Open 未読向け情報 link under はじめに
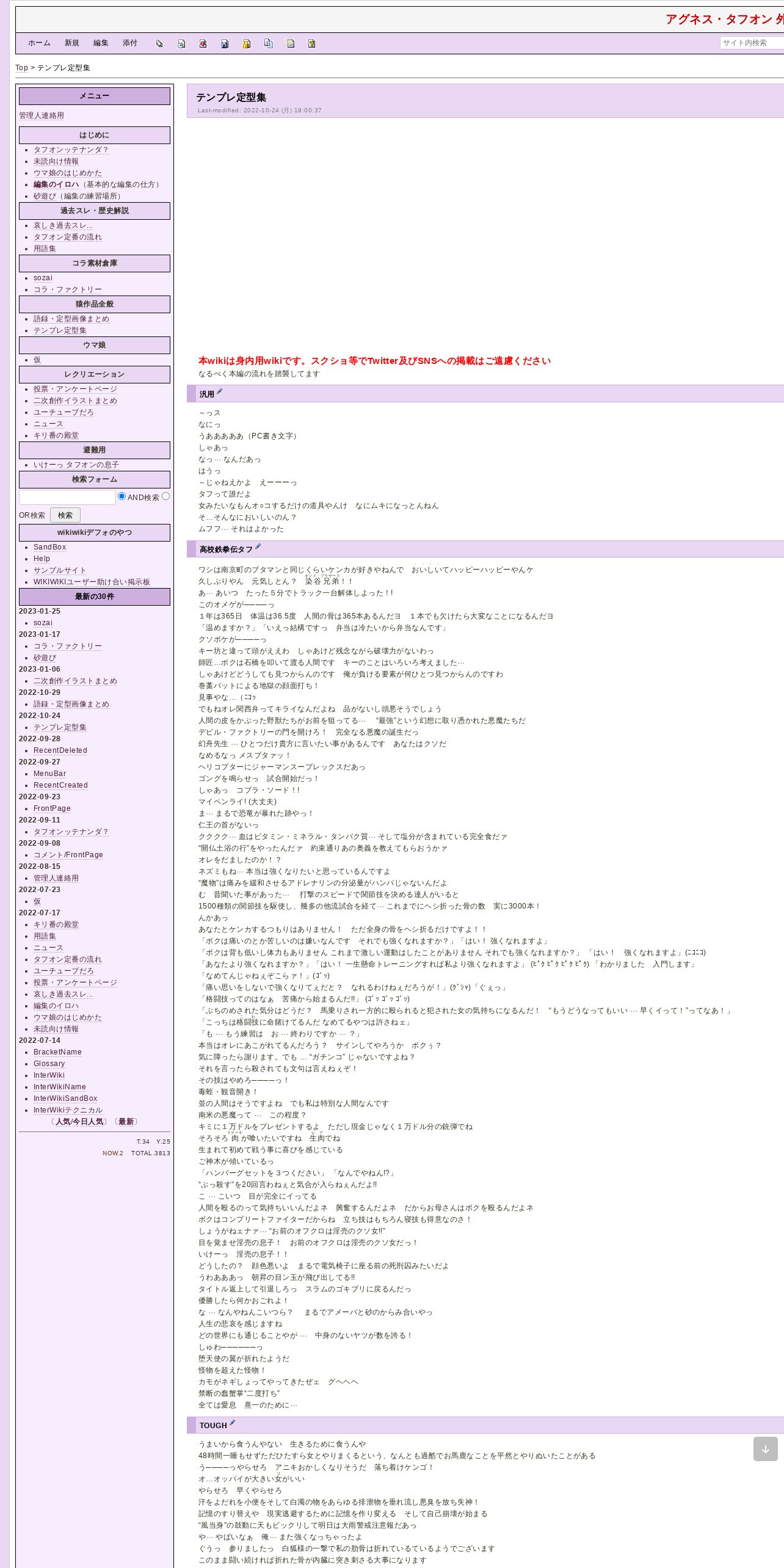Viewport: 784px width, 1568px height. click(x=56, y=161)
